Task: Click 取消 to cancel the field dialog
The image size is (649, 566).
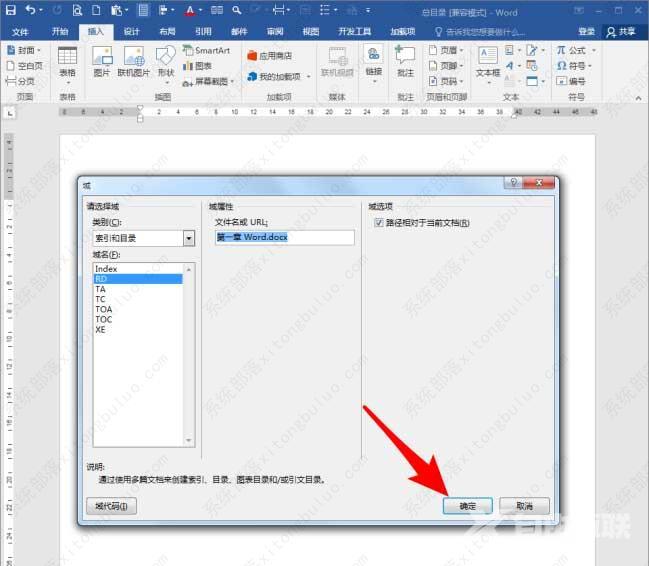Action: click(x=524, y=506)
